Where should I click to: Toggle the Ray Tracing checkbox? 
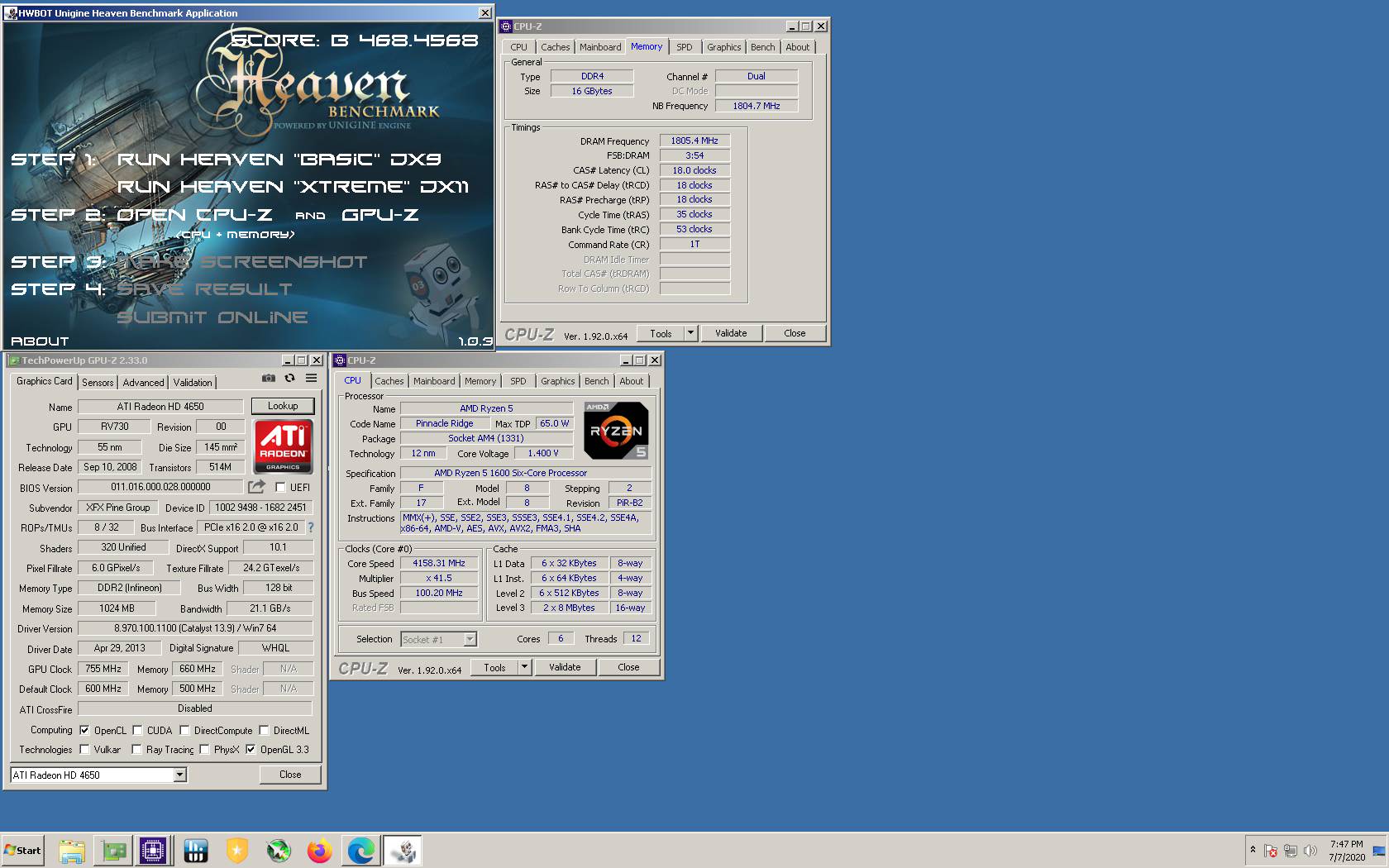click(x=136, y=750)
